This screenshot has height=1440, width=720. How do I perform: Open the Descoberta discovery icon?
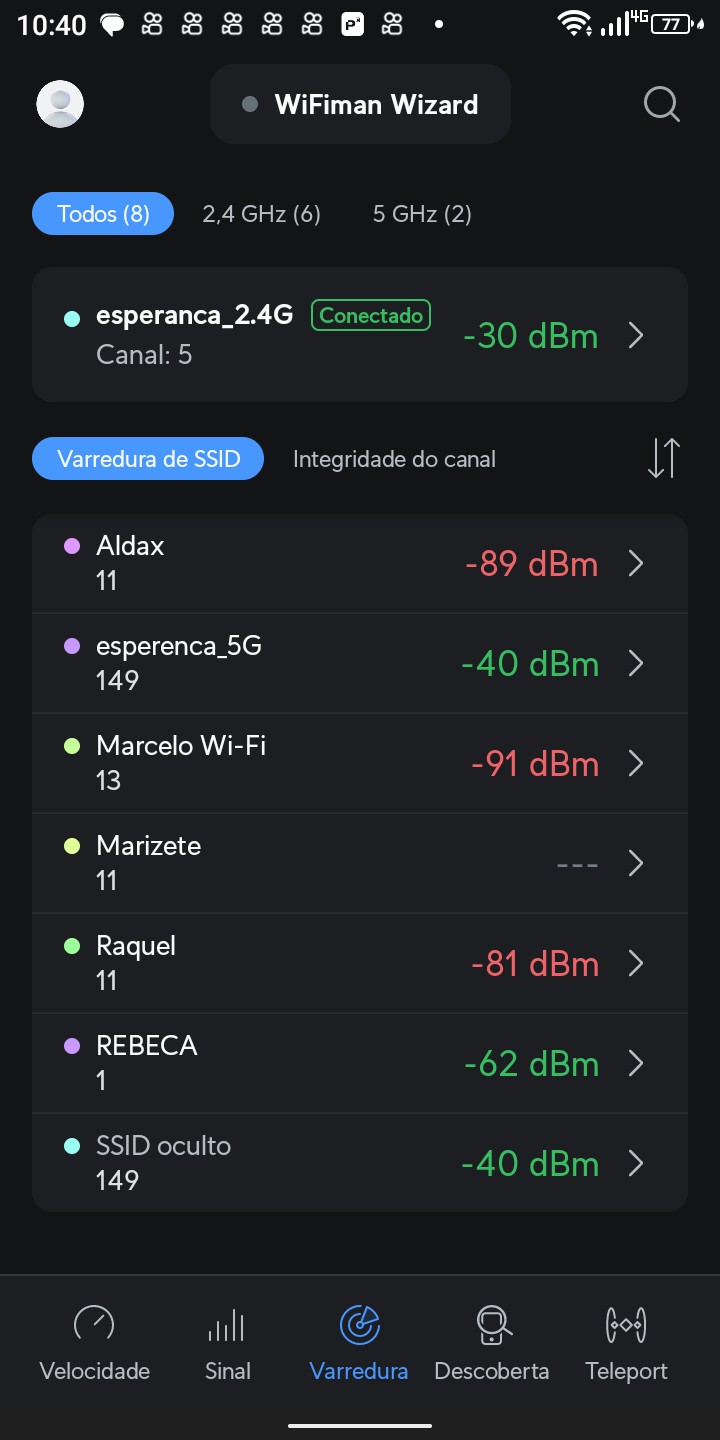pos(492,1324)
